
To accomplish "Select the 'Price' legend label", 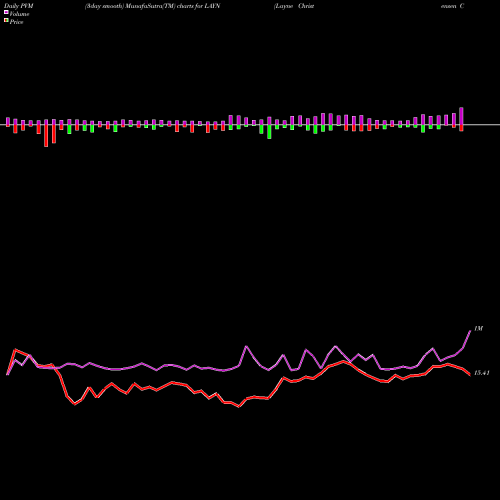I will click(x=16, y=22).
